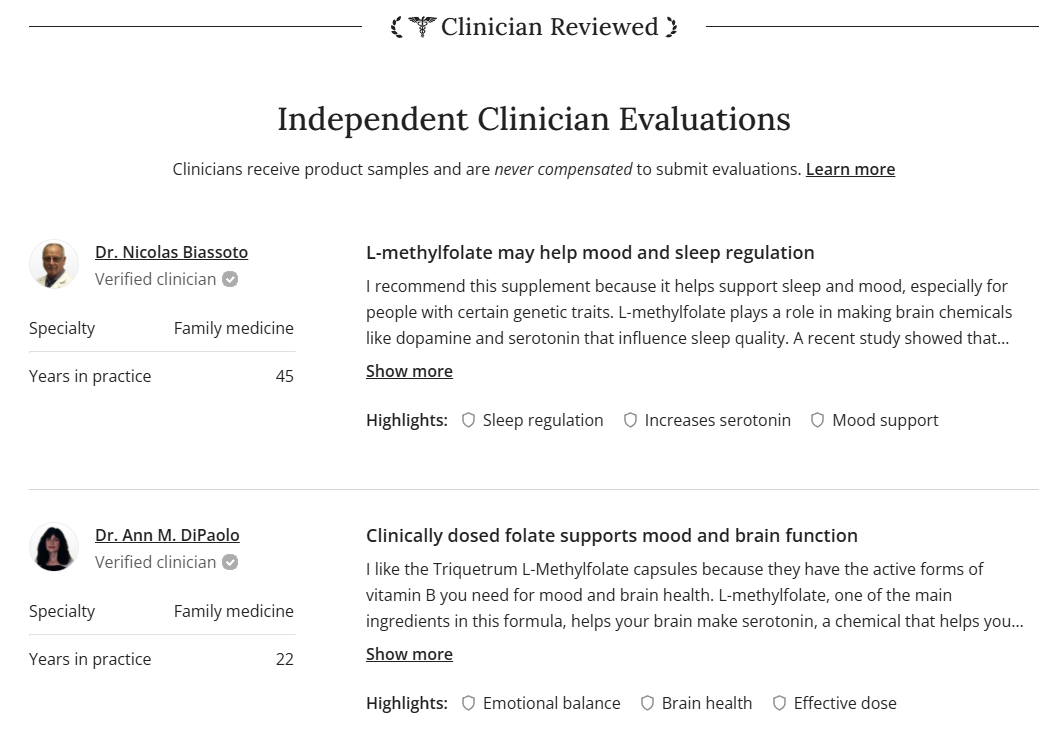Open Dr. Nicolas Biassoto's profile link
The height and width of the screenshot is (729, 1064).
click(171, 252)
